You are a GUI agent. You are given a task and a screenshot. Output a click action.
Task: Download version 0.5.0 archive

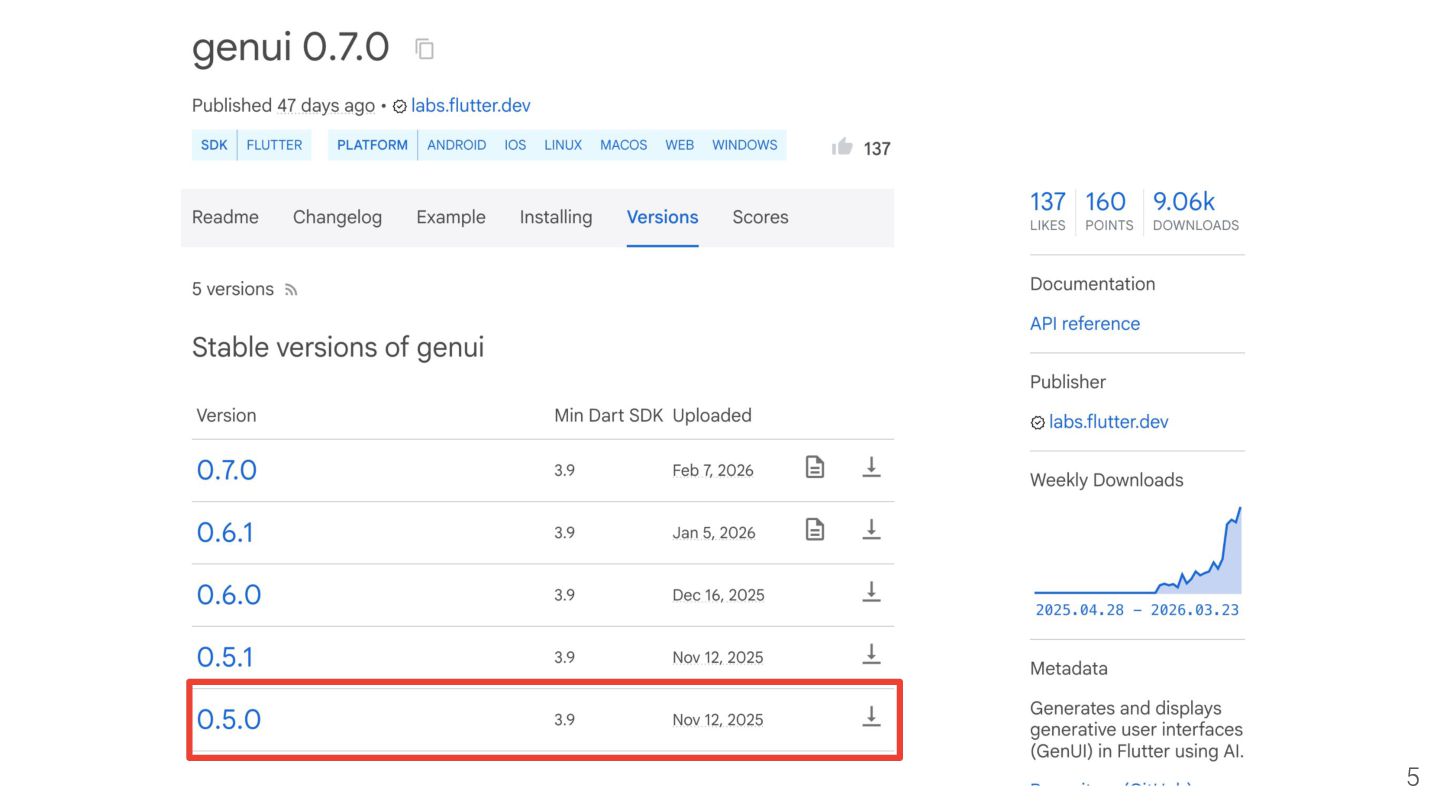(x=871, y=716)
